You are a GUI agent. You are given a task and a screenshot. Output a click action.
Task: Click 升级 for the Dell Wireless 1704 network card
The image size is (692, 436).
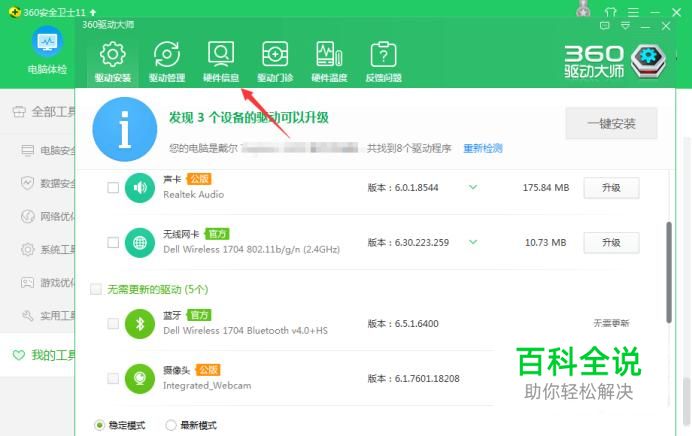611,243
